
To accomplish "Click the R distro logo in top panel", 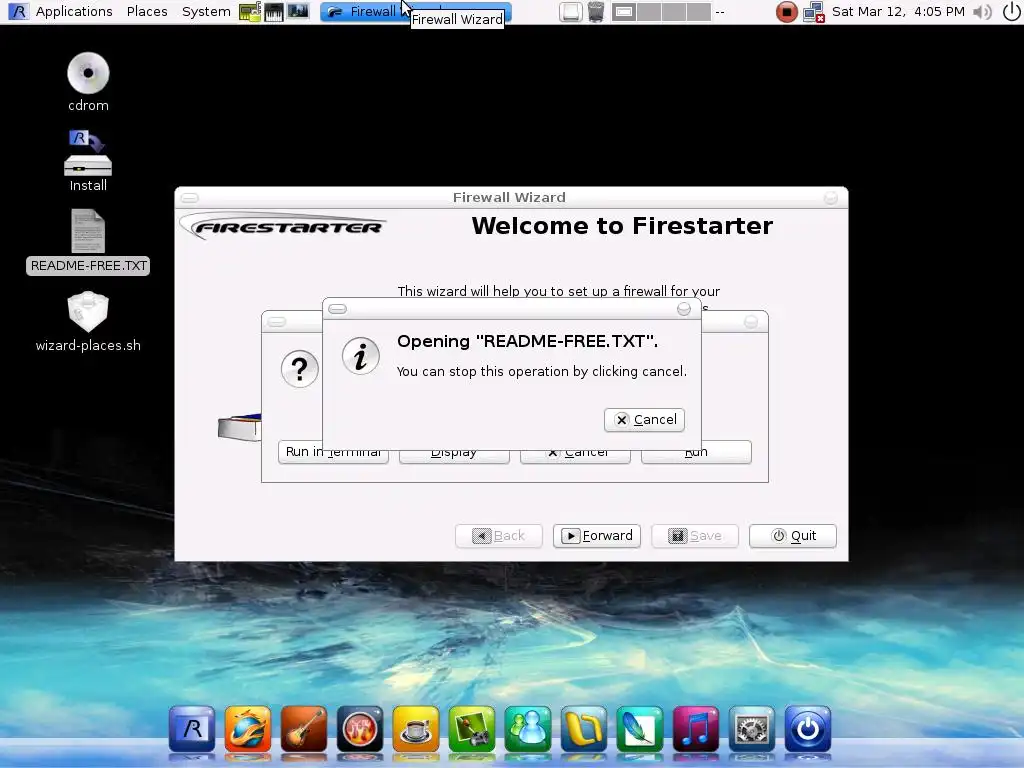I will (x=18, y=11).
